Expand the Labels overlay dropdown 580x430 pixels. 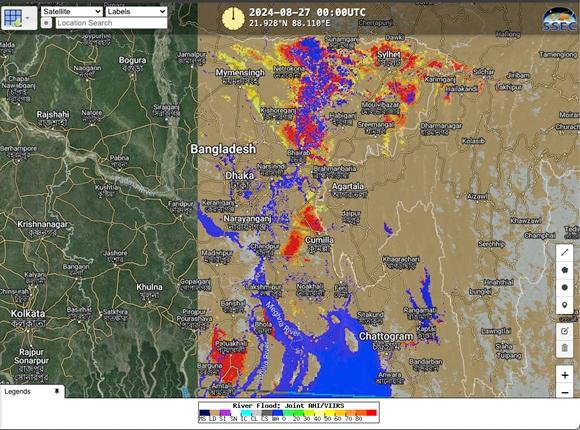click(x=136, y=11)
